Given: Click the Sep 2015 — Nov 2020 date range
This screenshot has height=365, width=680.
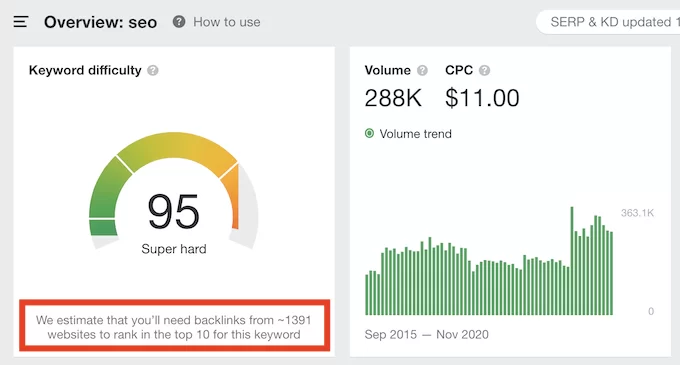Looking at the screenshot, I should pyautogui.click(x=427, y=335).
